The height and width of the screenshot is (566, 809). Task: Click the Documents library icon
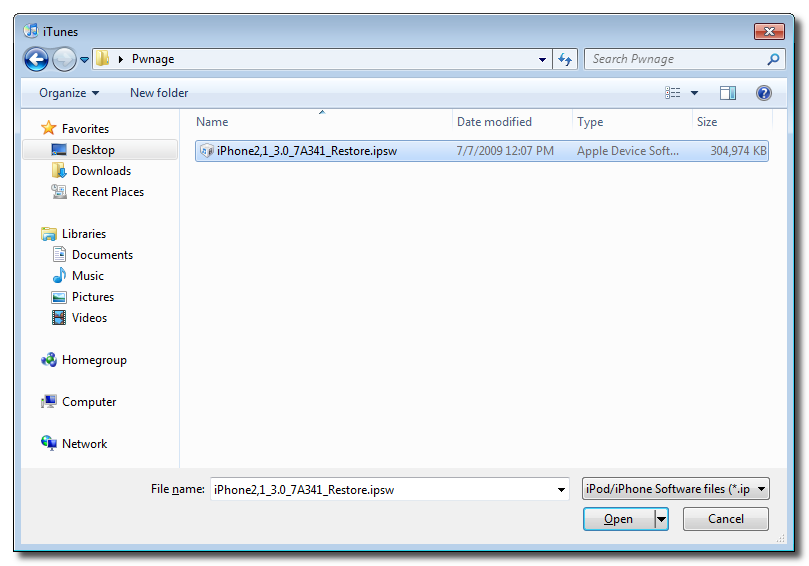59,254
